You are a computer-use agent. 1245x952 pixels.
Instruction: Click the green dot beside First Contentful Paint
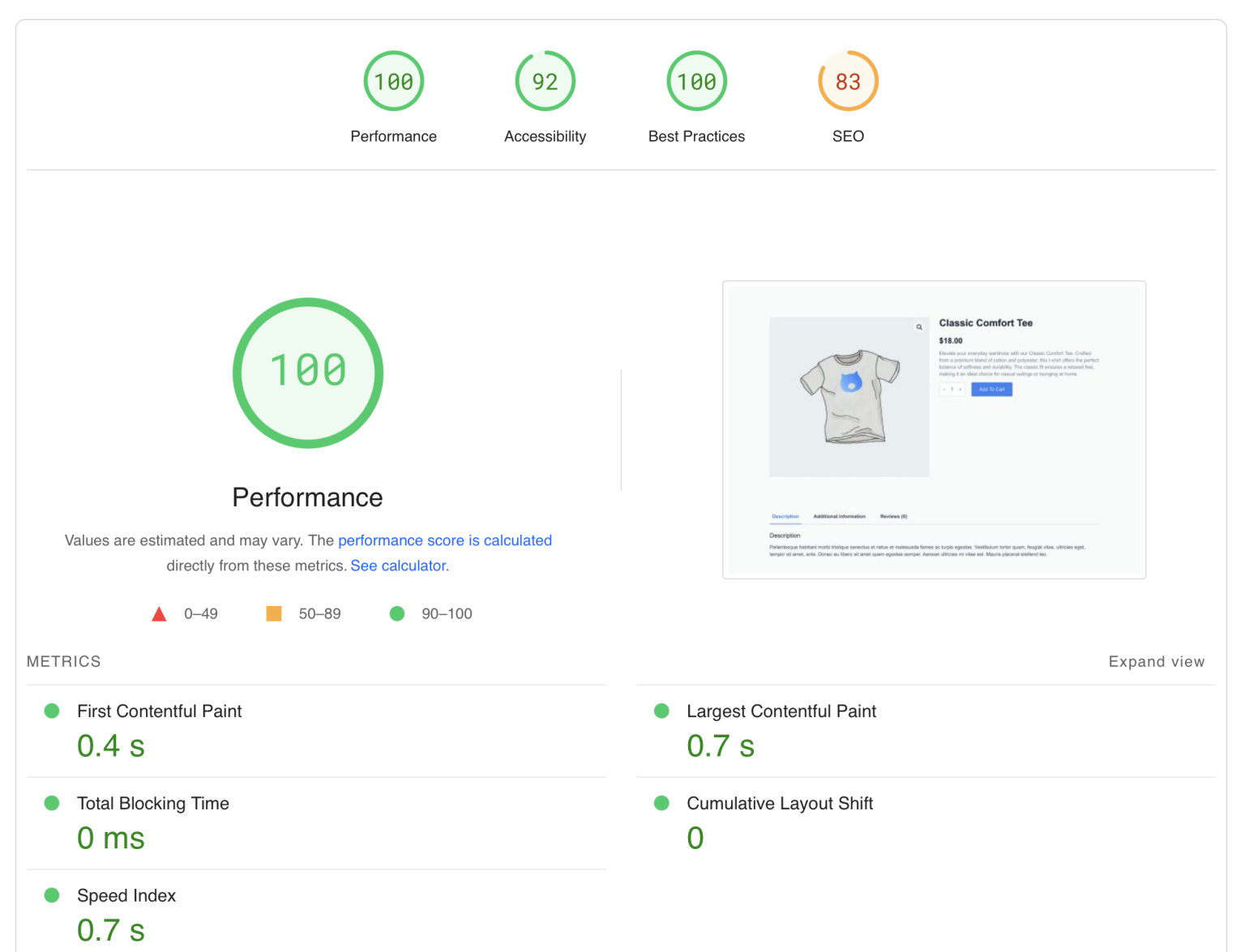[x=51, y=711]
